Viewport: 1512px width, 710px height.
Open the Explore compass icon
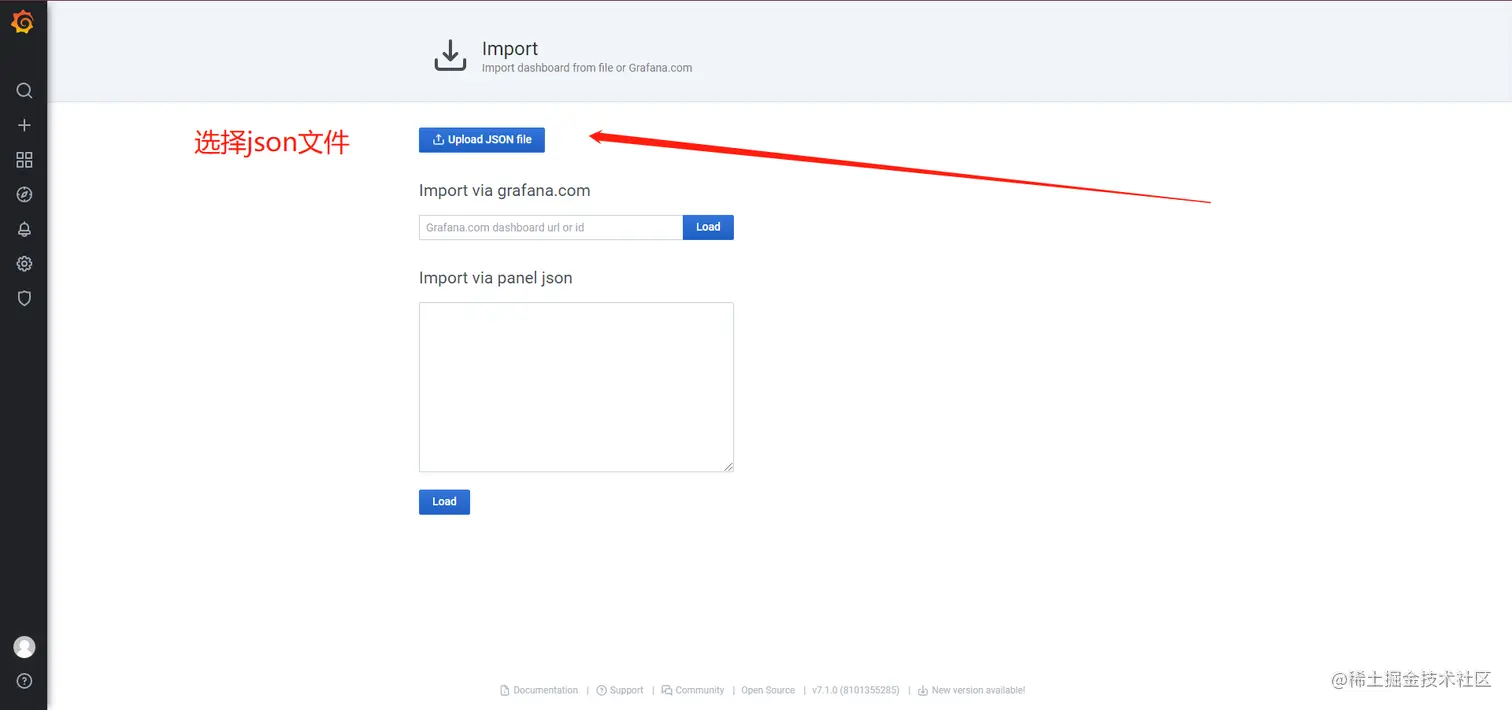point(24,195)
